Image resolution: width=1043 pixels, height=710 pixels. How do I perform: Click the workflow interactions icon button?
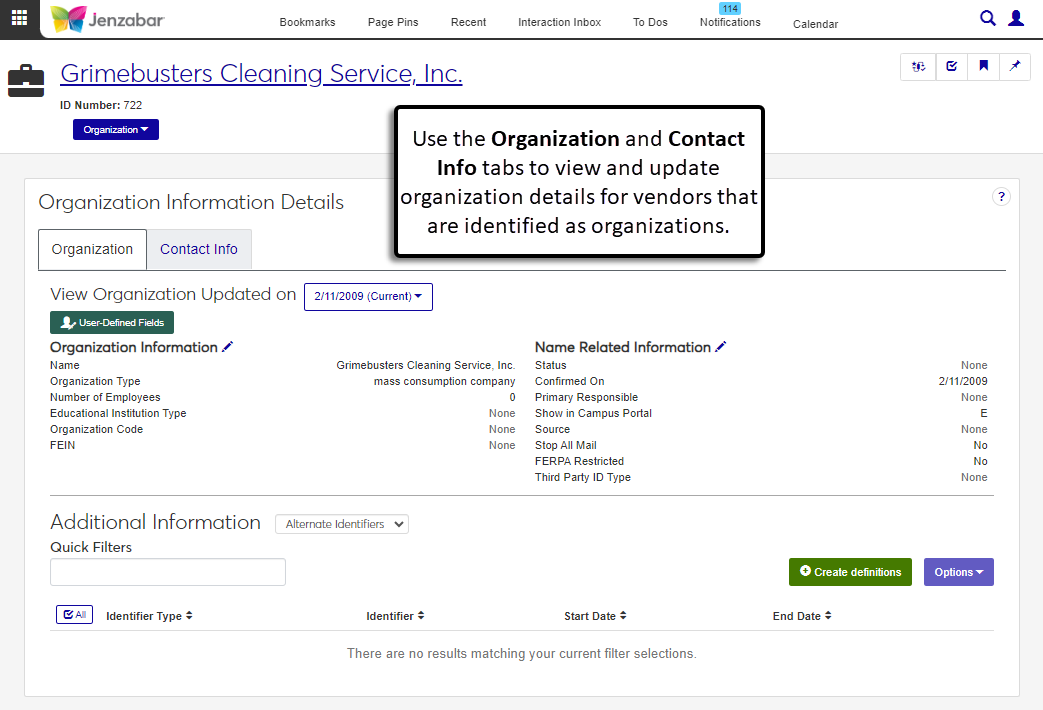coord(918,66)
